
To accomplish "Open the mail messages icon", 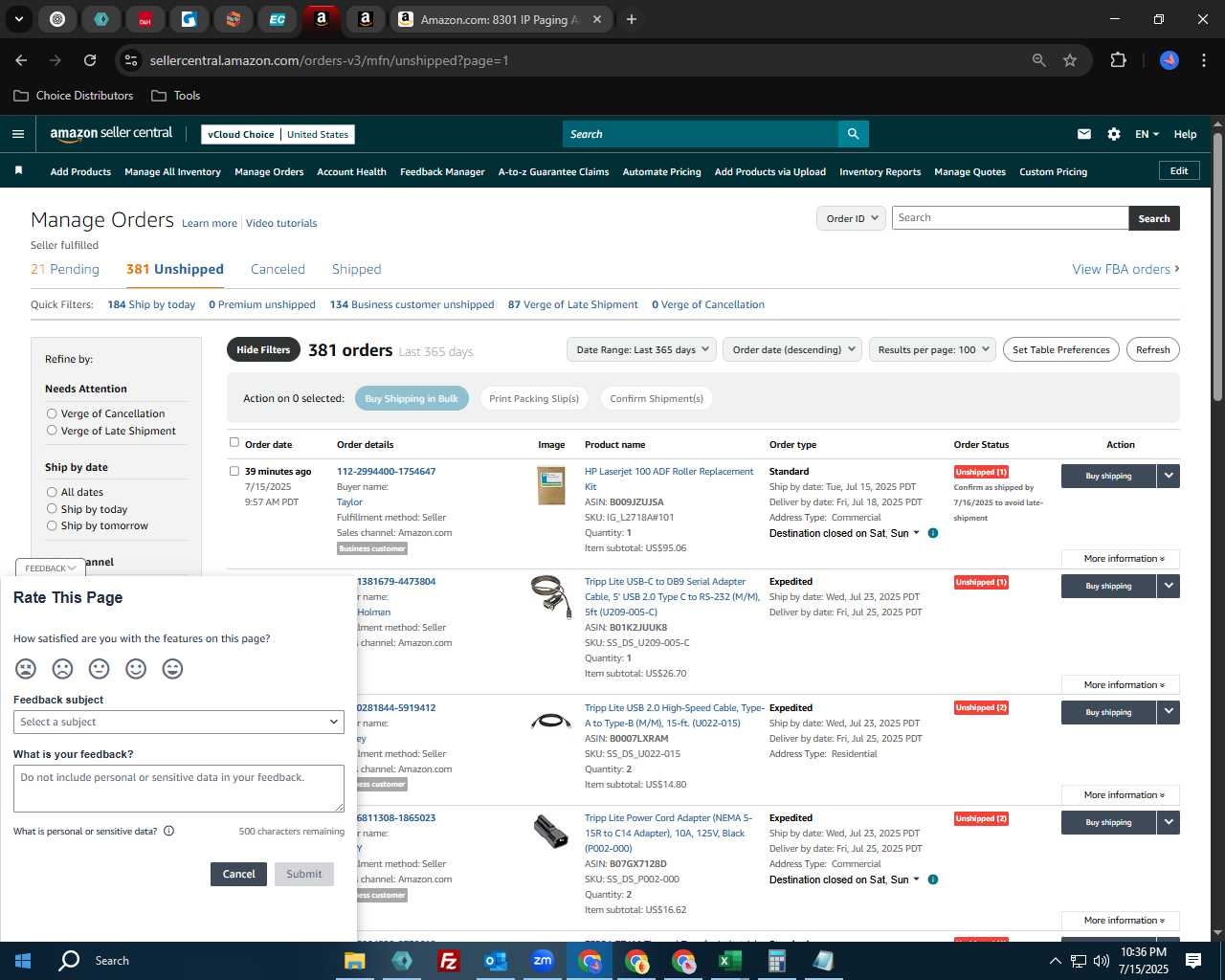I will click(1084, 134).
